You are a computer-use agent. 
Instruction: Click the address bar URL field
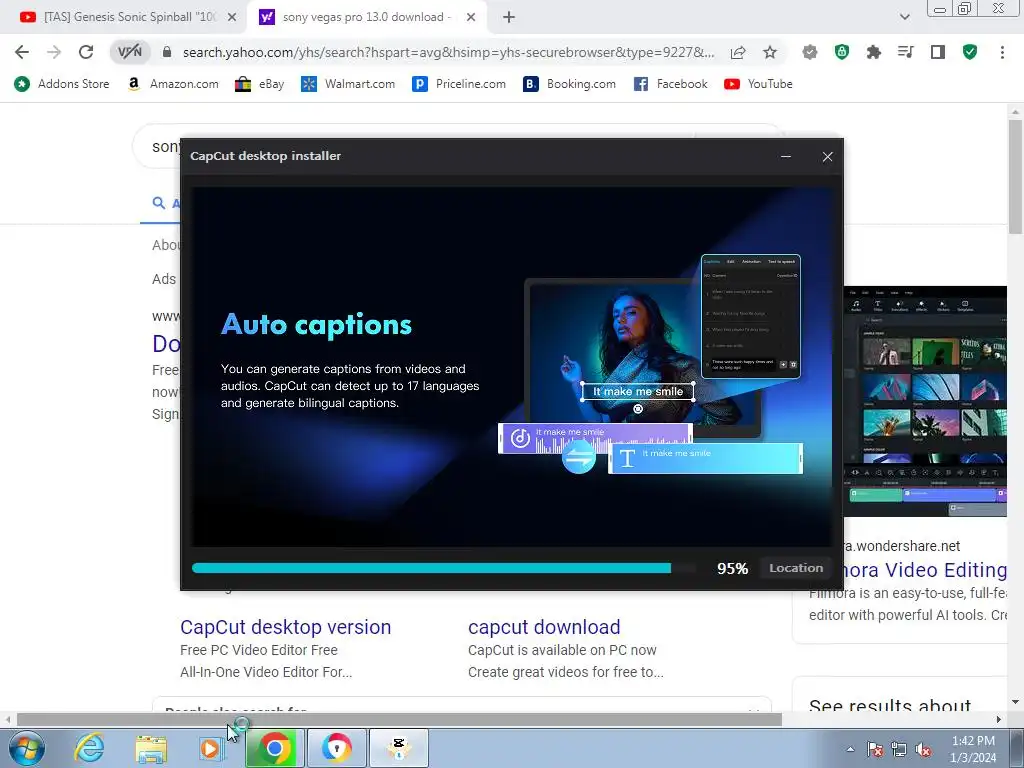pyautogui.click(x=447, y=52)
